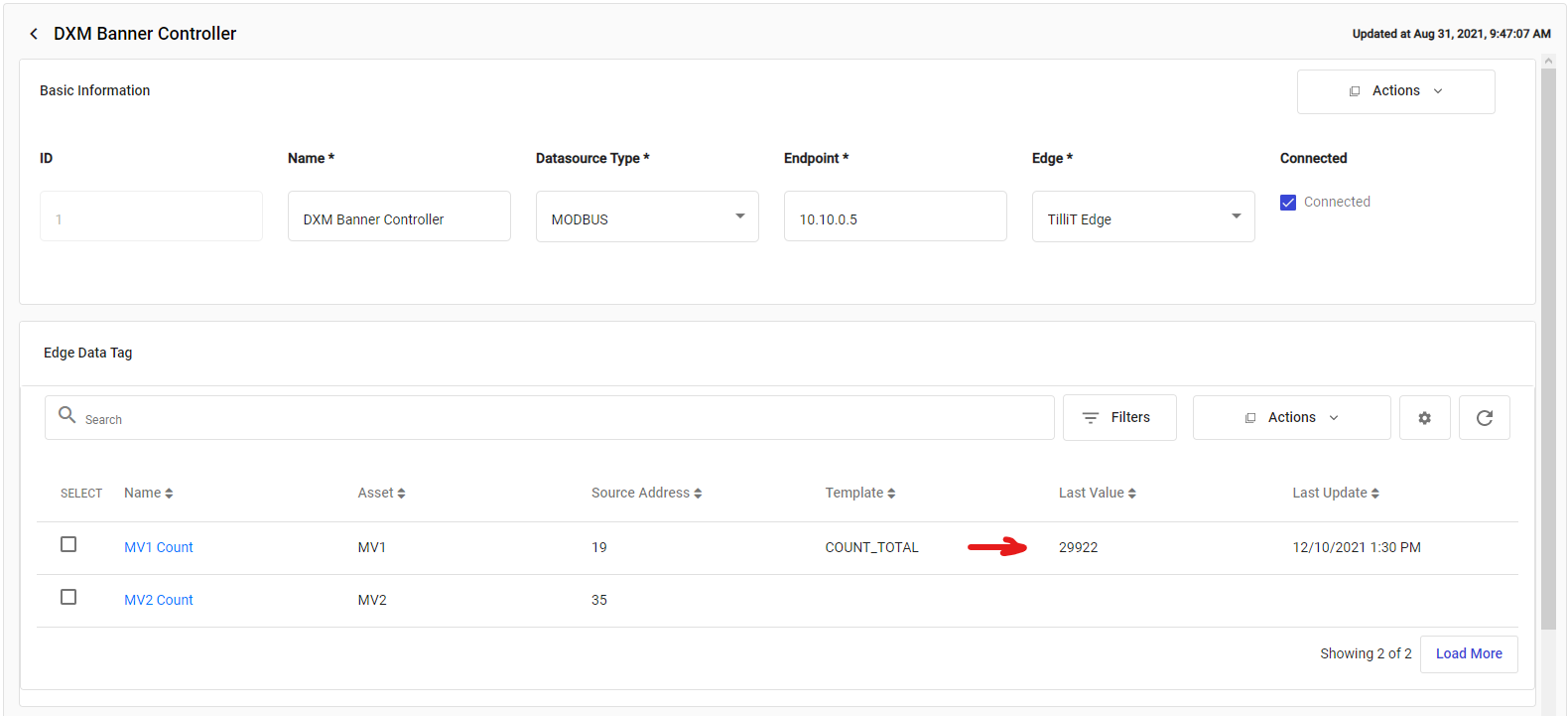Sort by Source Address column arrows
This screenshot has height=716, width=1568.
click(698, 494)
